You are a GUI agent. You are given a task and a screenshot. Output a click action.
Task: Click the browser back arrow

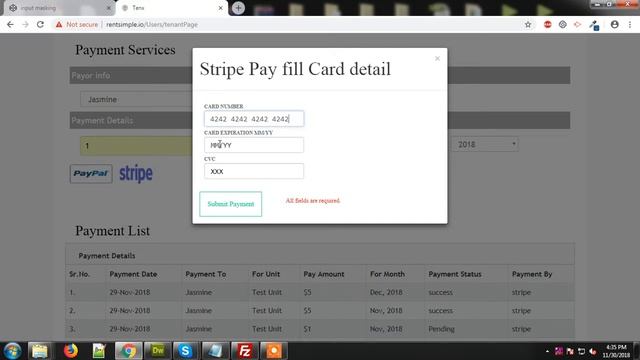(10, 24)
